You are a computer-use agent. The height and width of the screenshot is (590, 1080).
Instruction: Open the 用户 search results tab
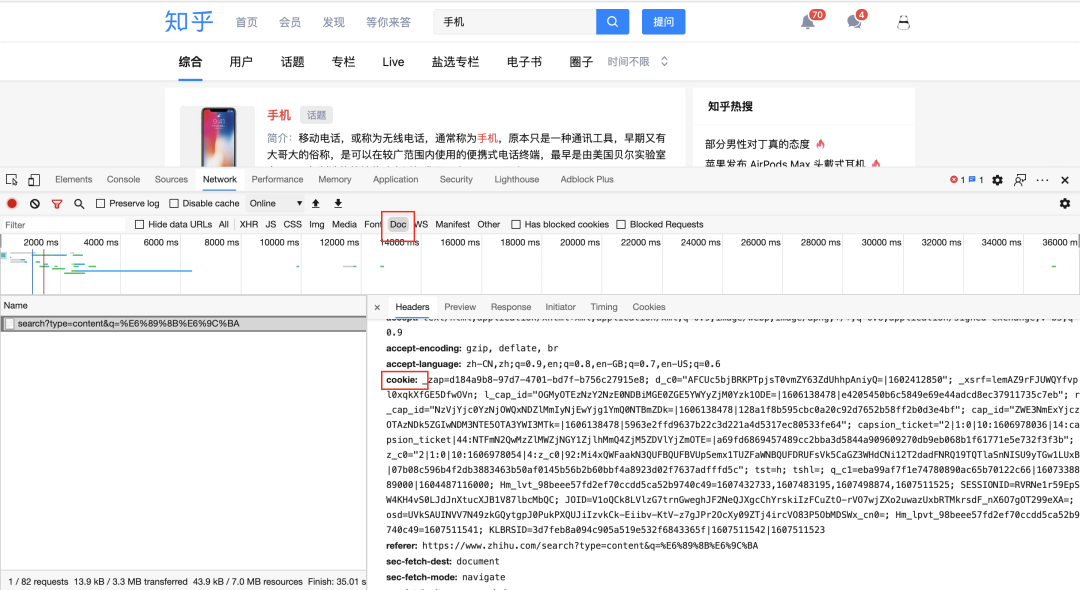tap(240, 62)
